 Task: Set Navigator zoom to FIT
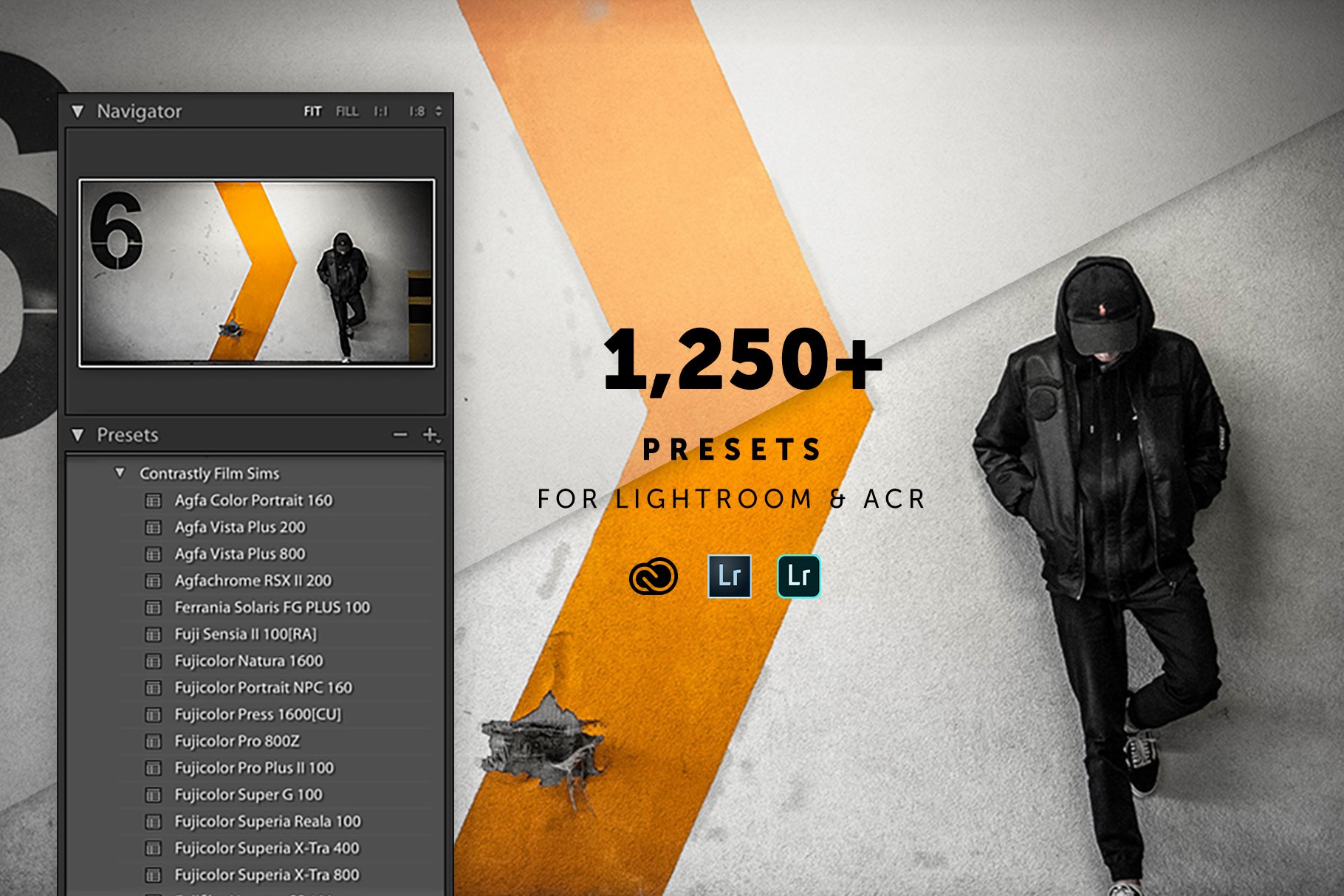pyautogui.click(x=312, y=111)
